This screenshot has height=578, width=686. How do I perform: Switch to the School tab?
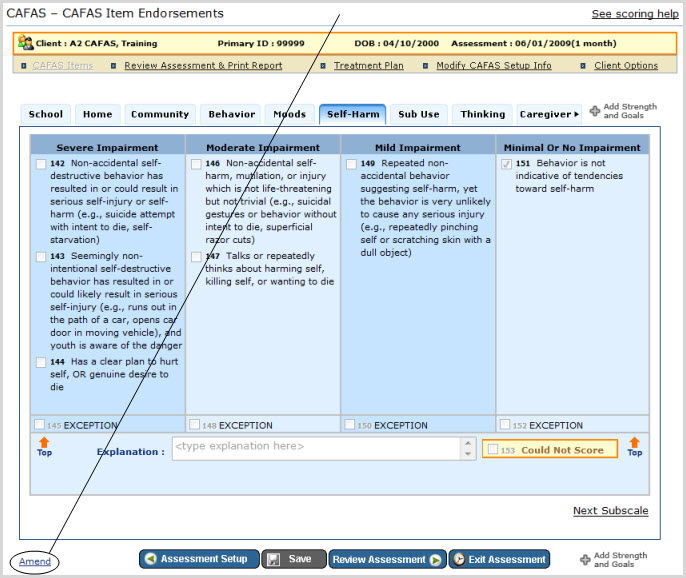[46, 114]
